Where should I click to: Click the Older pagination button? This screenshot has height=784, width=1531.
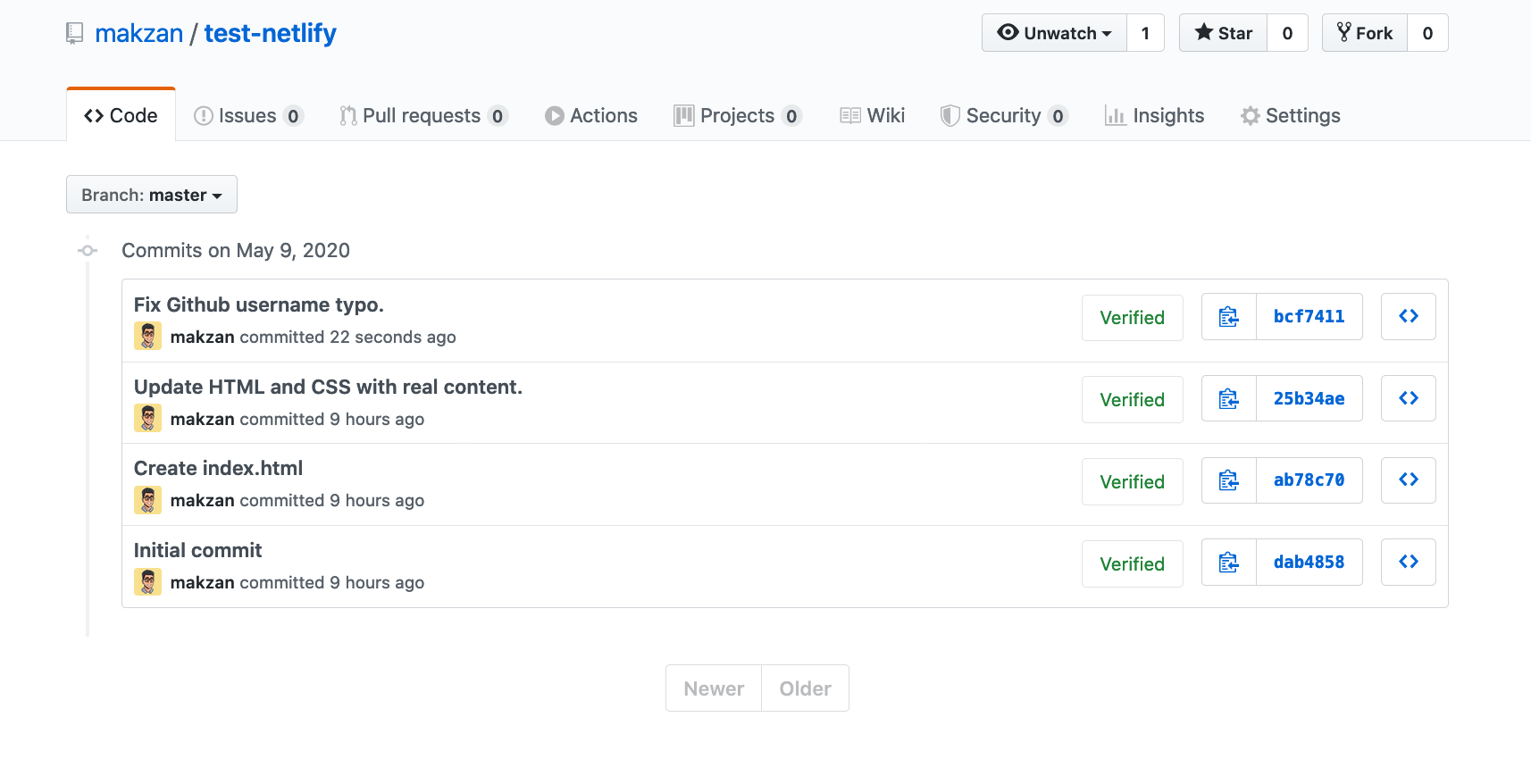[x=805, y=688]
